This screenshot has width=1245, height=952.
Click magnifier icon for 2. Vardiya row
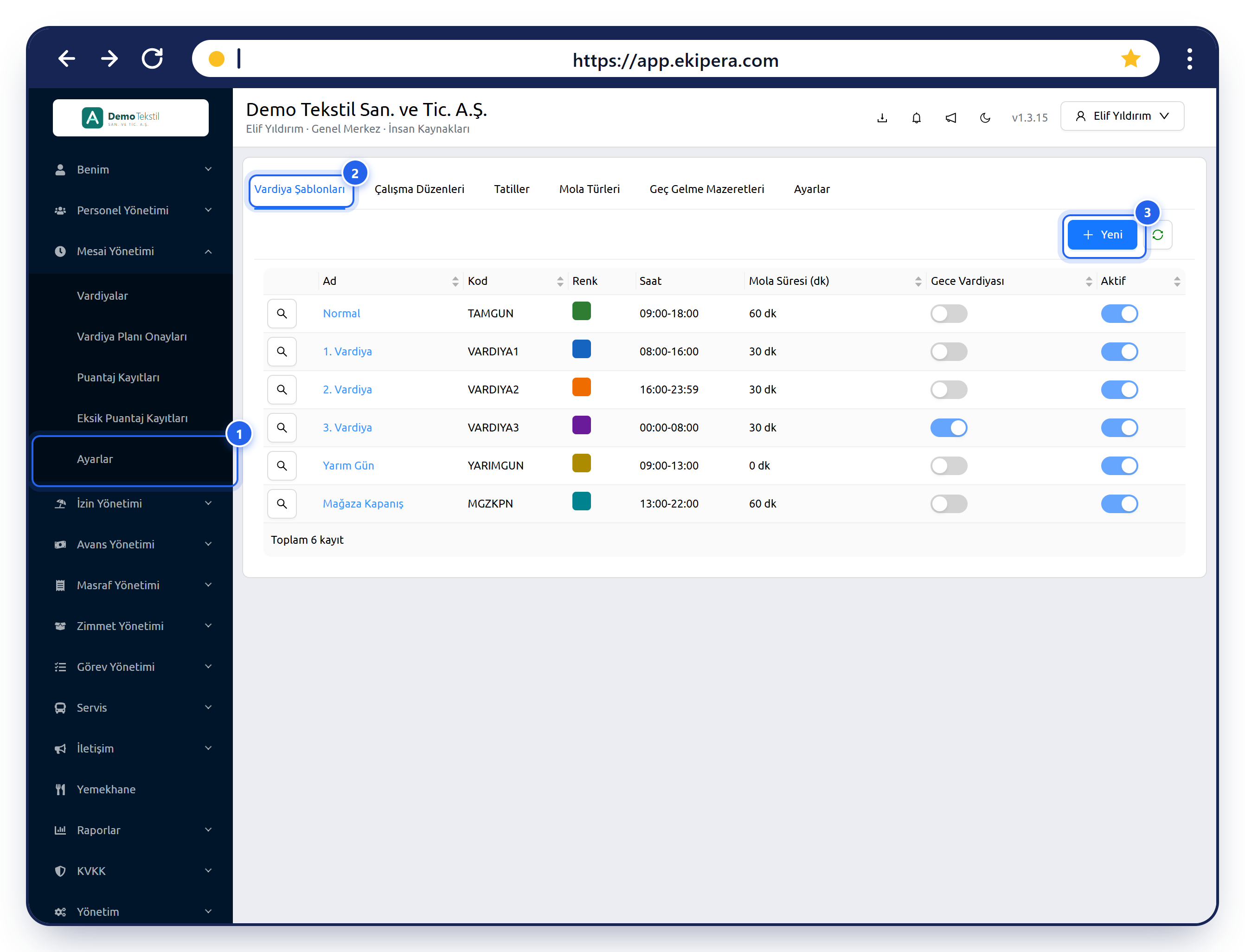(282, 389)
